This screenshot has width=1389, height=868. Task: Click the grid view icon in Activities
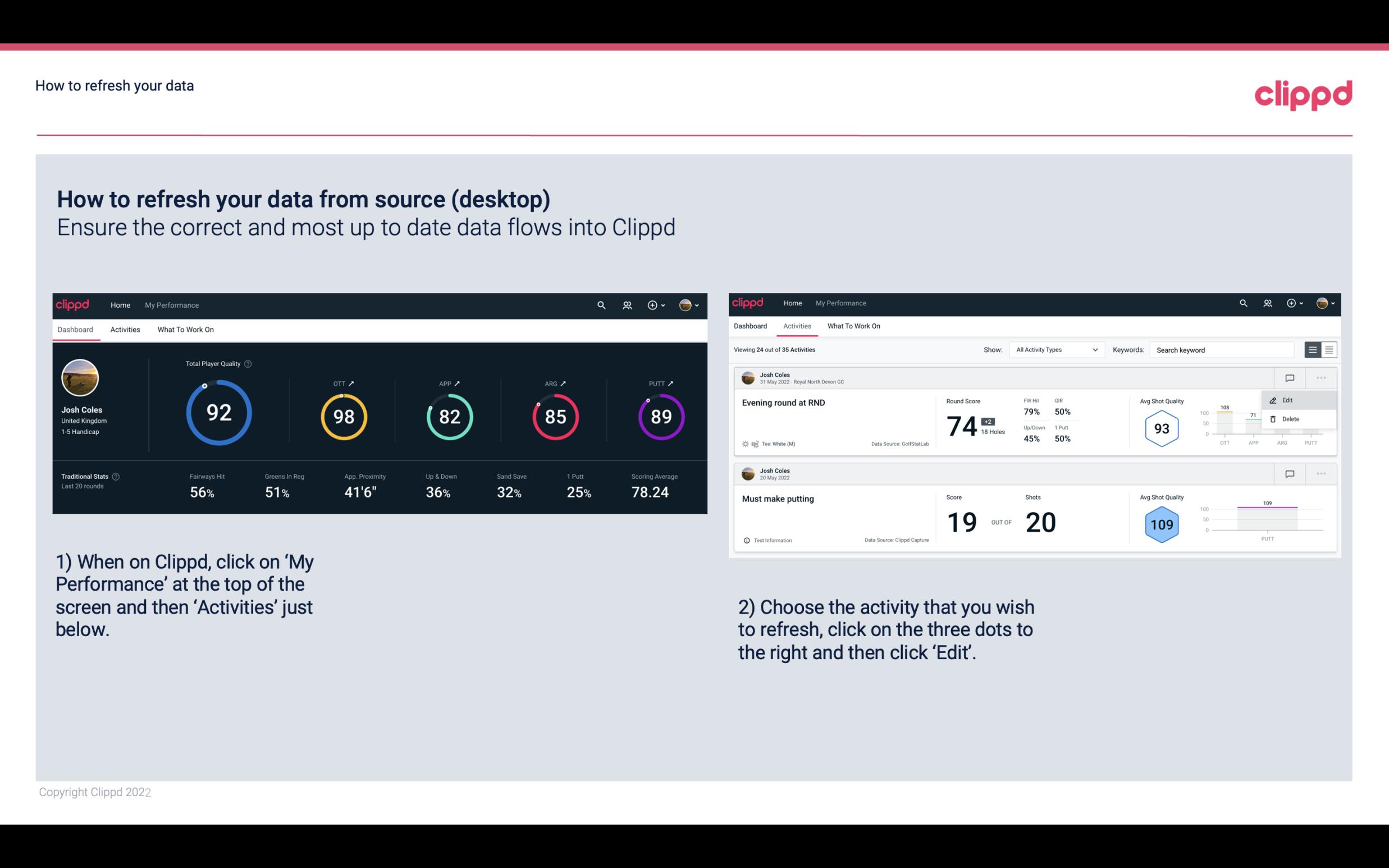coord(1329,349)
